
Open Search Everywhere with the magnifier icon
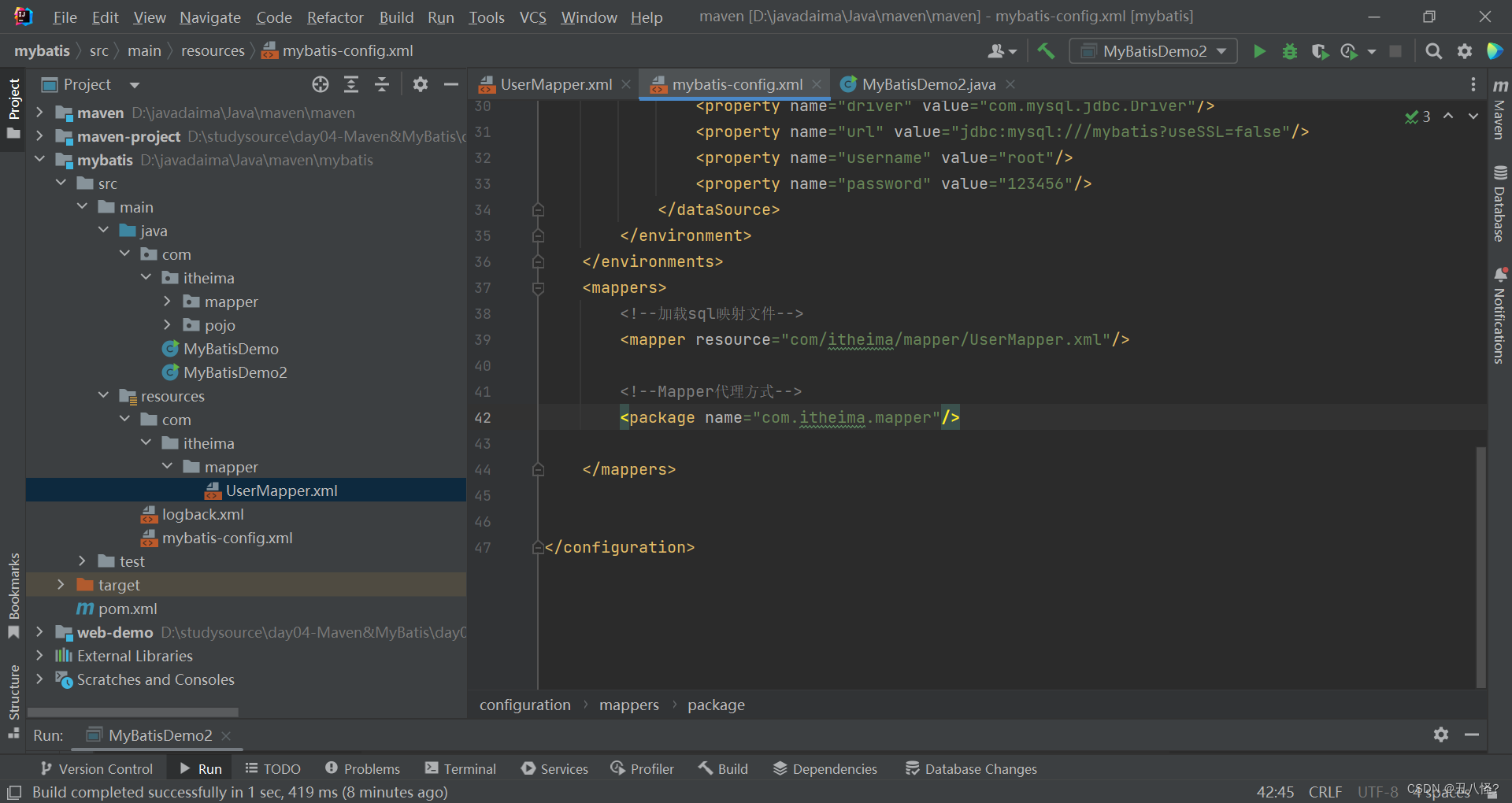[x=1433, y=50]
